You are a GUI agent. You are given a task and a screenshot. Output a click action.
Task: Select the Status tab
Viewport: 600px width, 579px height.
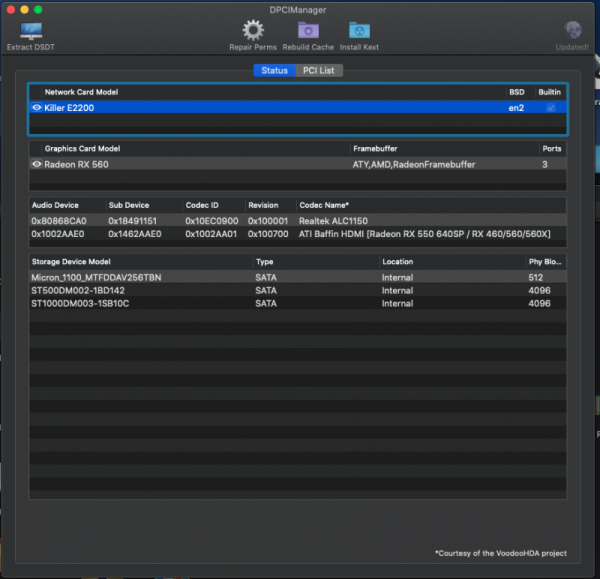(274, 70)
